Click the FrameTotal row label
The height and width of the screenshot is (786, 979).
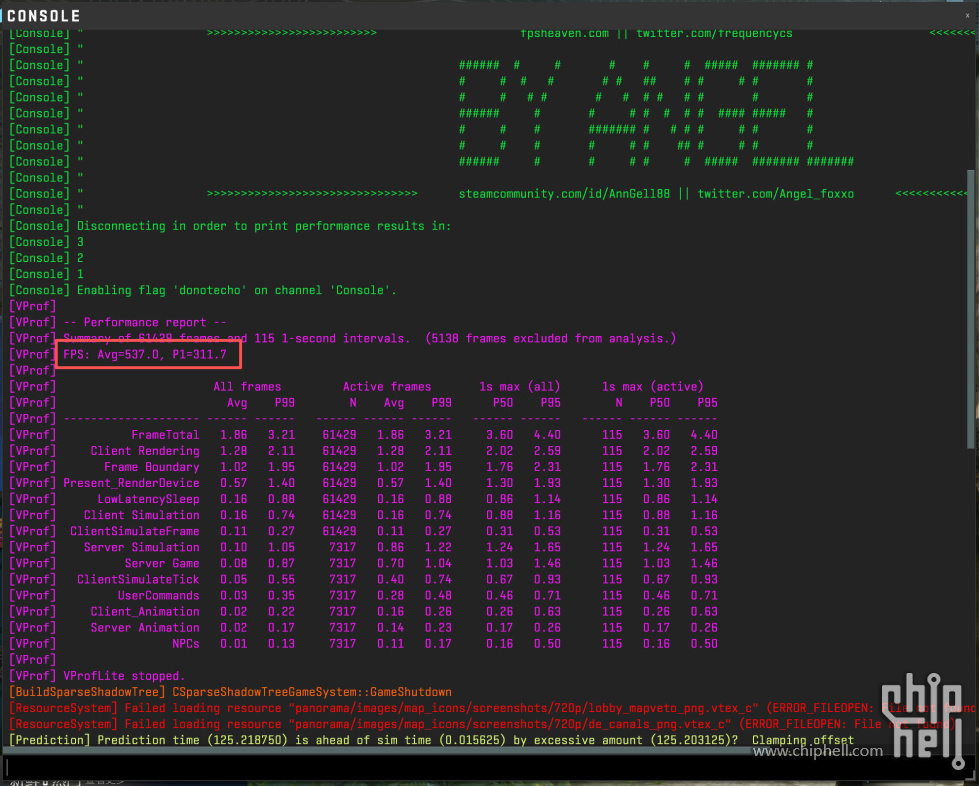pyautogui.click(x=165, y=435)
